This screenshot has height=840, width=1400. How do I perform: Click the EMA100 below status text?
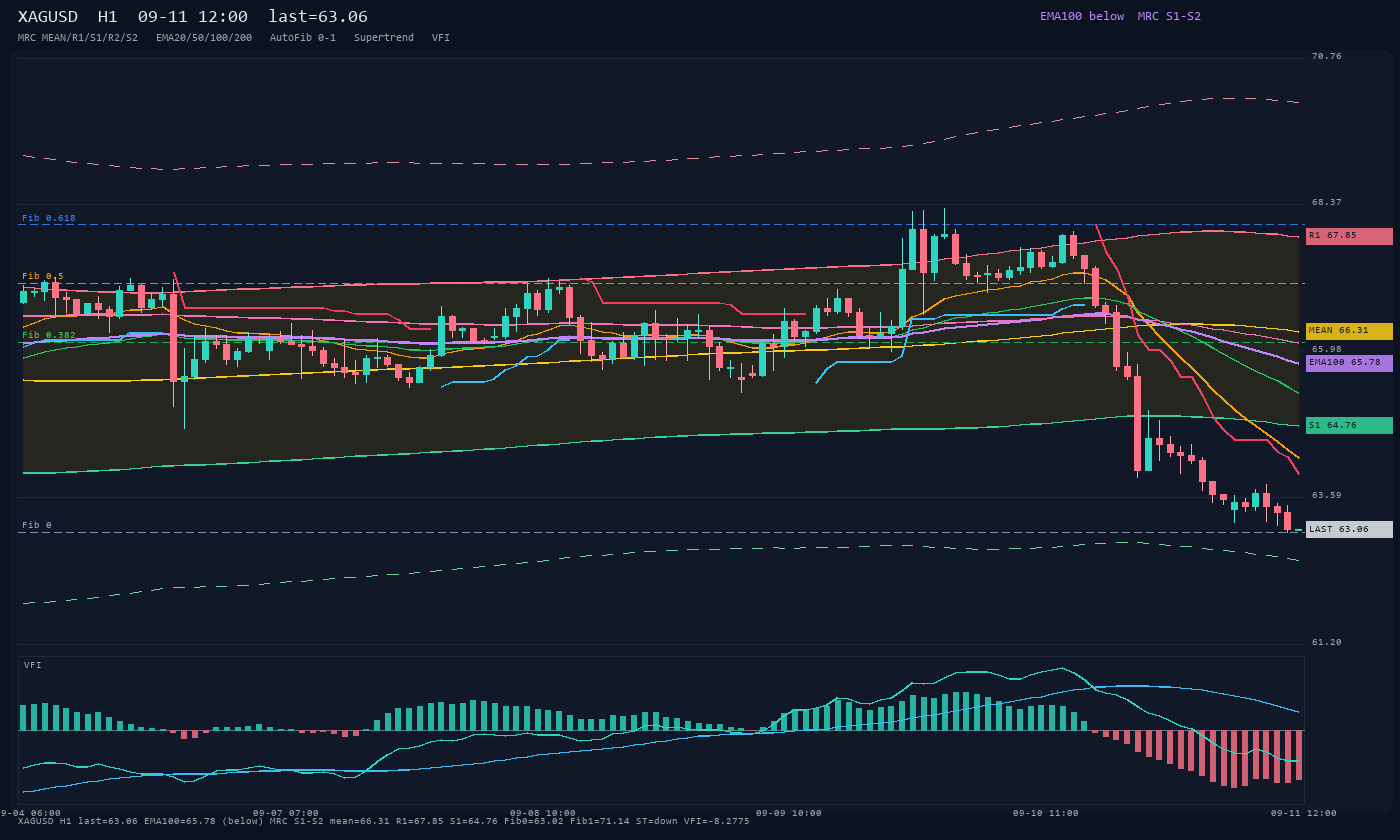(x=1082, y=16)
